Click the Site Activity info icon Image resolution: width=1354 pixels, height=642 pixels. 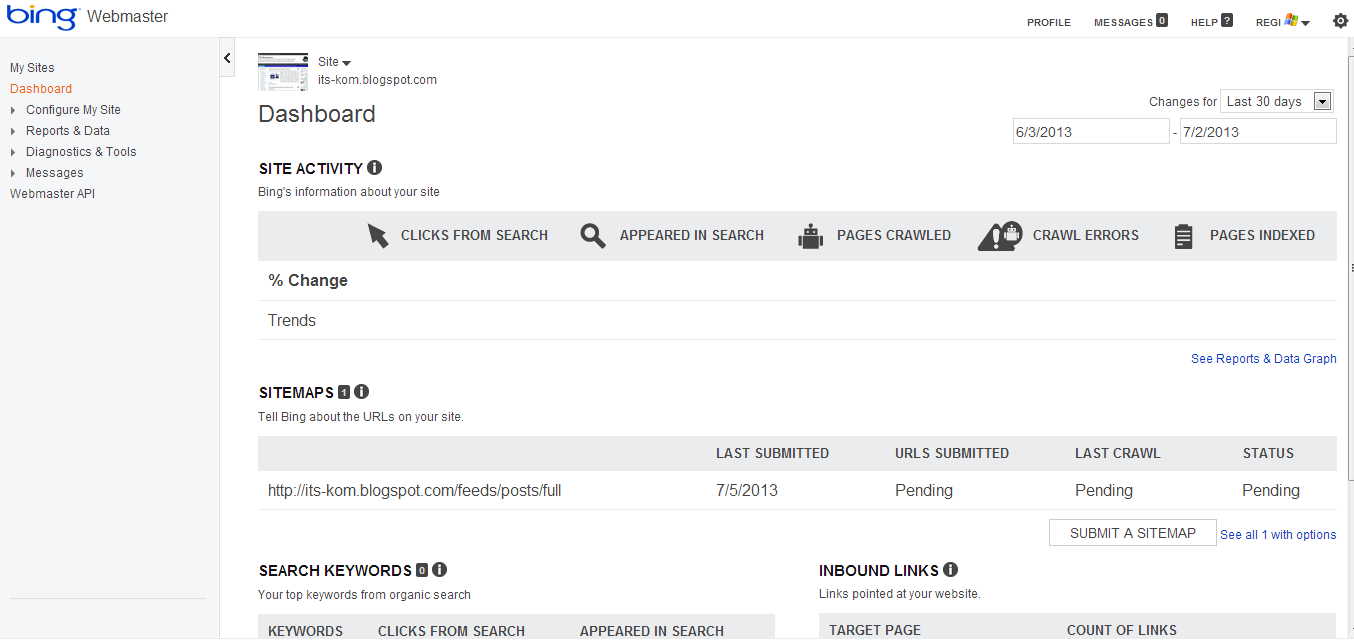374,168
